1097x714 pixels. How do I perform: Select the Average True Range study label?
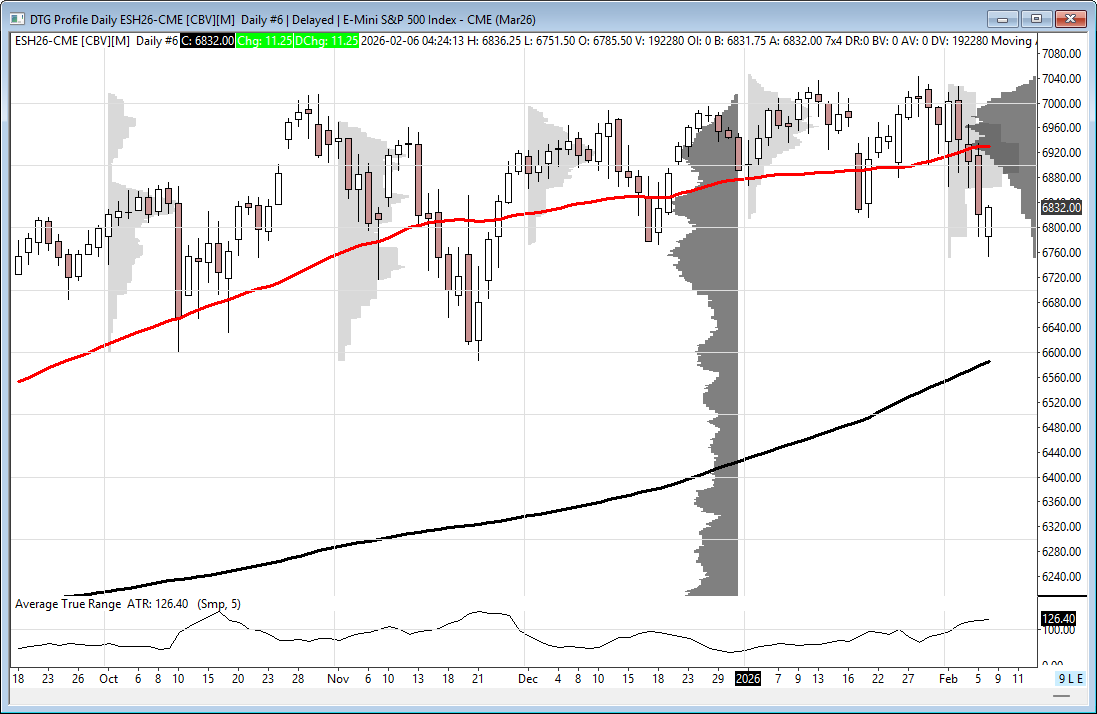pyautogui.click(x=69, y=604)
